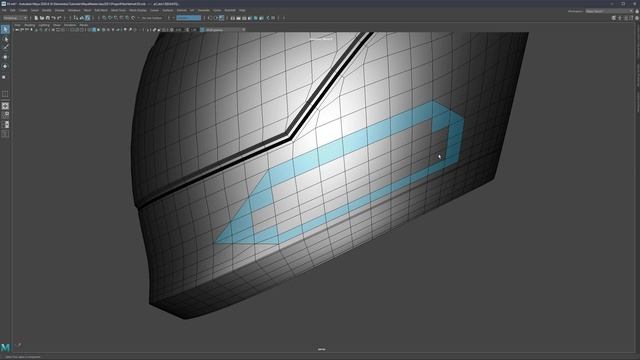
Task: Choose the Lasso select tool
Action: tap(5, 40)
